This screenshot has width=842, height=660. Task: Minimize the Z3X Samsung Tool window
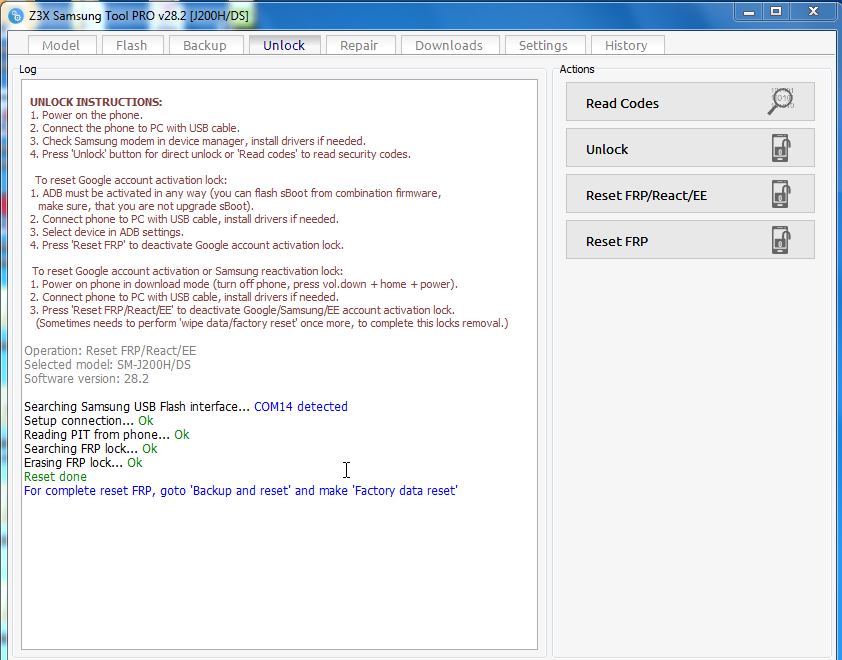pos(749,12)
